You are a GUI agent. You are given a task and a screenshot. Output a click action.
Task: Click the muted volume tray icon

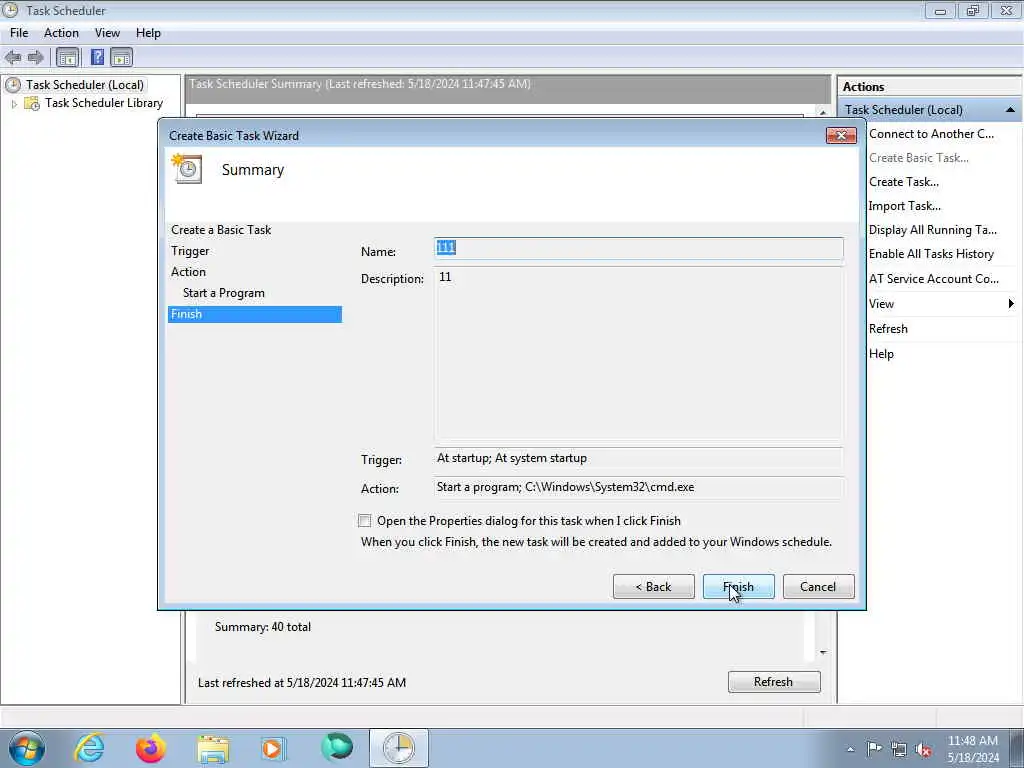click(x=923, y=749)
